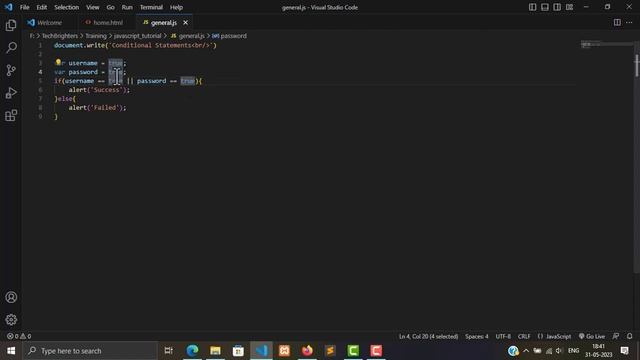Click Go Live status bar button

click(x=591, y=336)
